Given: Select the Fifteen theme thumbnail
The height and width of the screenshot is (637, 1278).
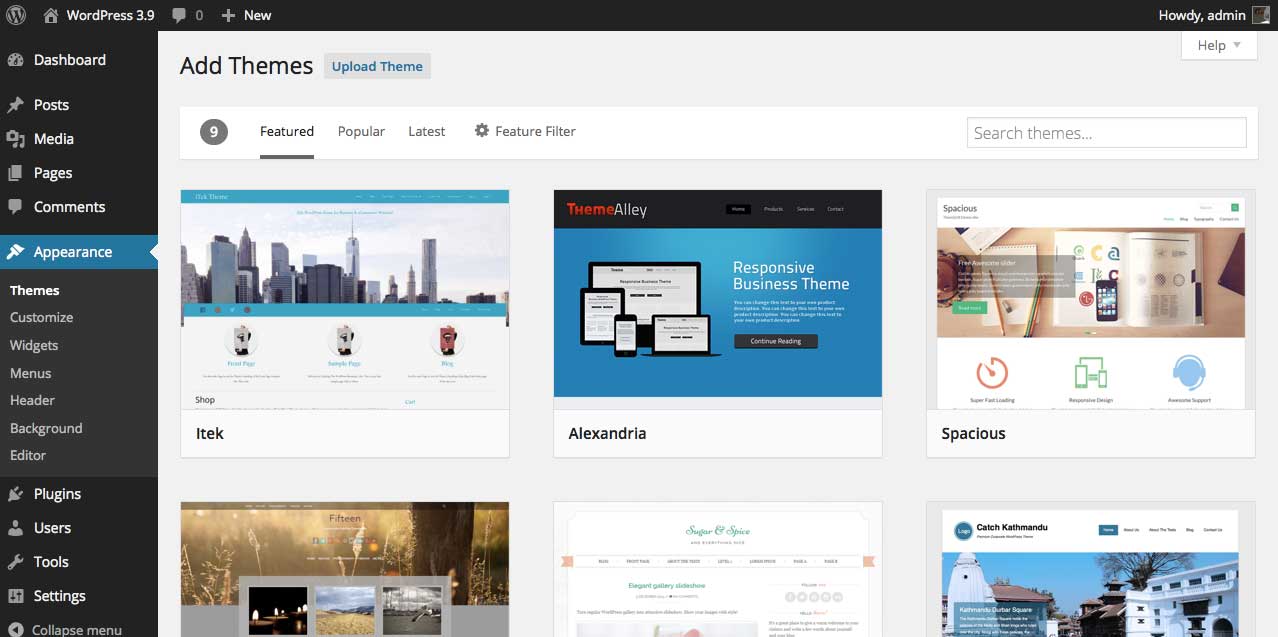Looking at the screenshot, I should (345, 569).
